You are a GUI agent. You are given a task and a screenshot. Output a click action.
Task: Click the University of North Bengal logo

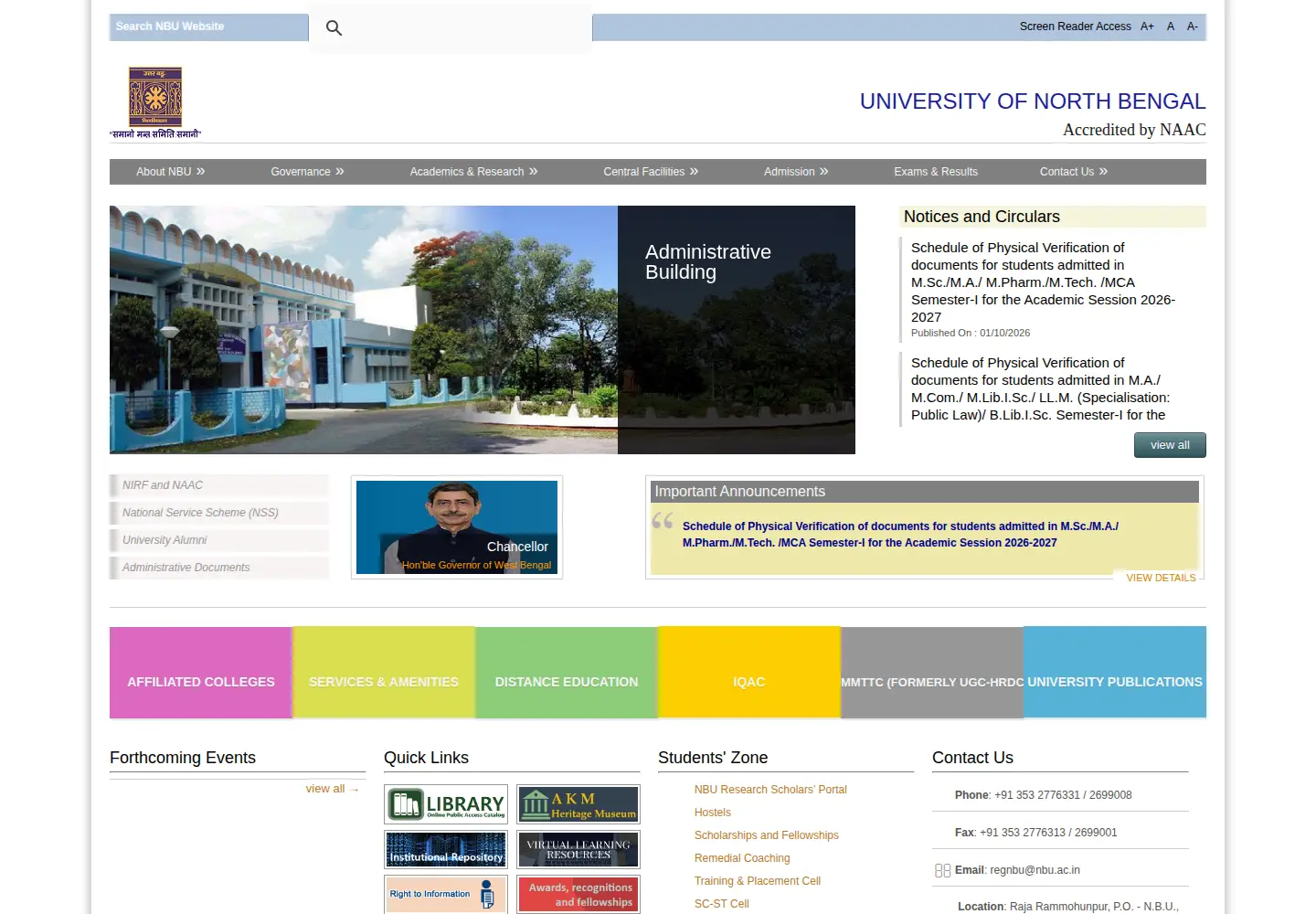pos(155,102)
